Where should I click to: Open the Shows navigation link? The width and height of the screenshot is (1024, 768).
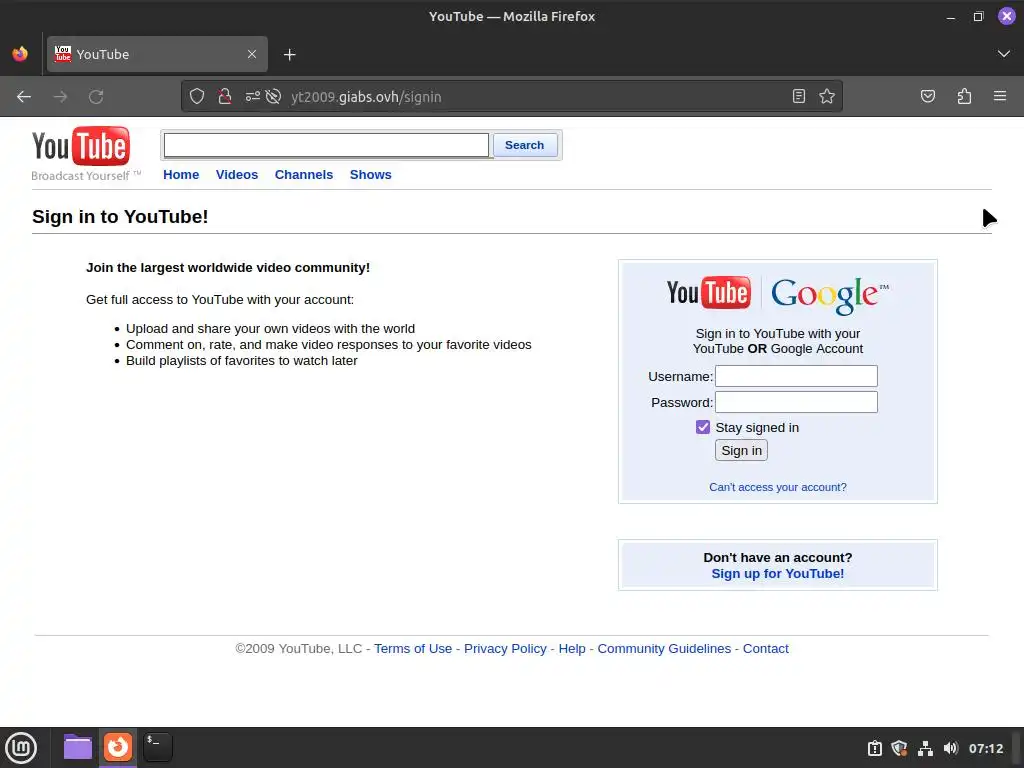pos(370,174)
